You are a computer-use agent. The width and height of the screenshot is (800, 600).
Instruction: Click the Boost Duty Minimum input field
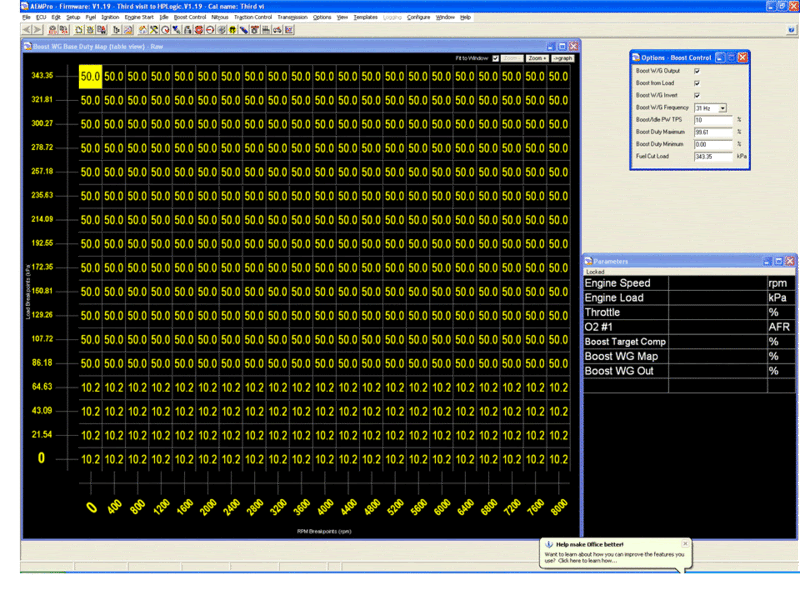(x=713, y=144)
